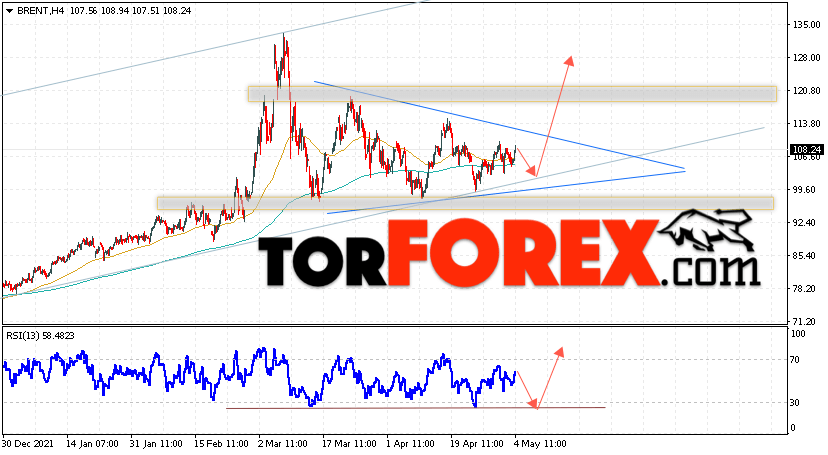The height and width of the screenshot is (455, 828).
Task: Click the 30 Dec 2021 date label
Action: pos(28,443)
